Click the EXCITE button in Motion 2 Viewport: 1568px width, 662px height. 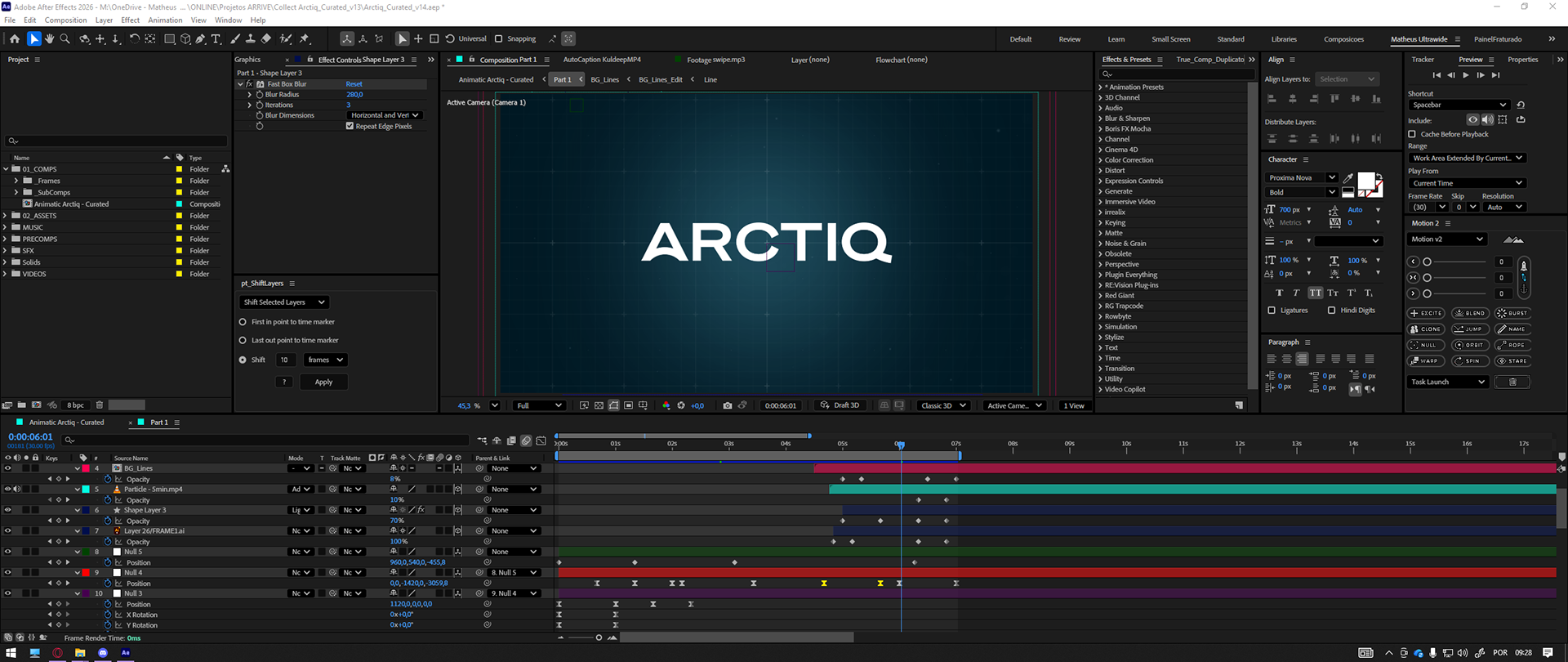click(x=1427, y=313)
